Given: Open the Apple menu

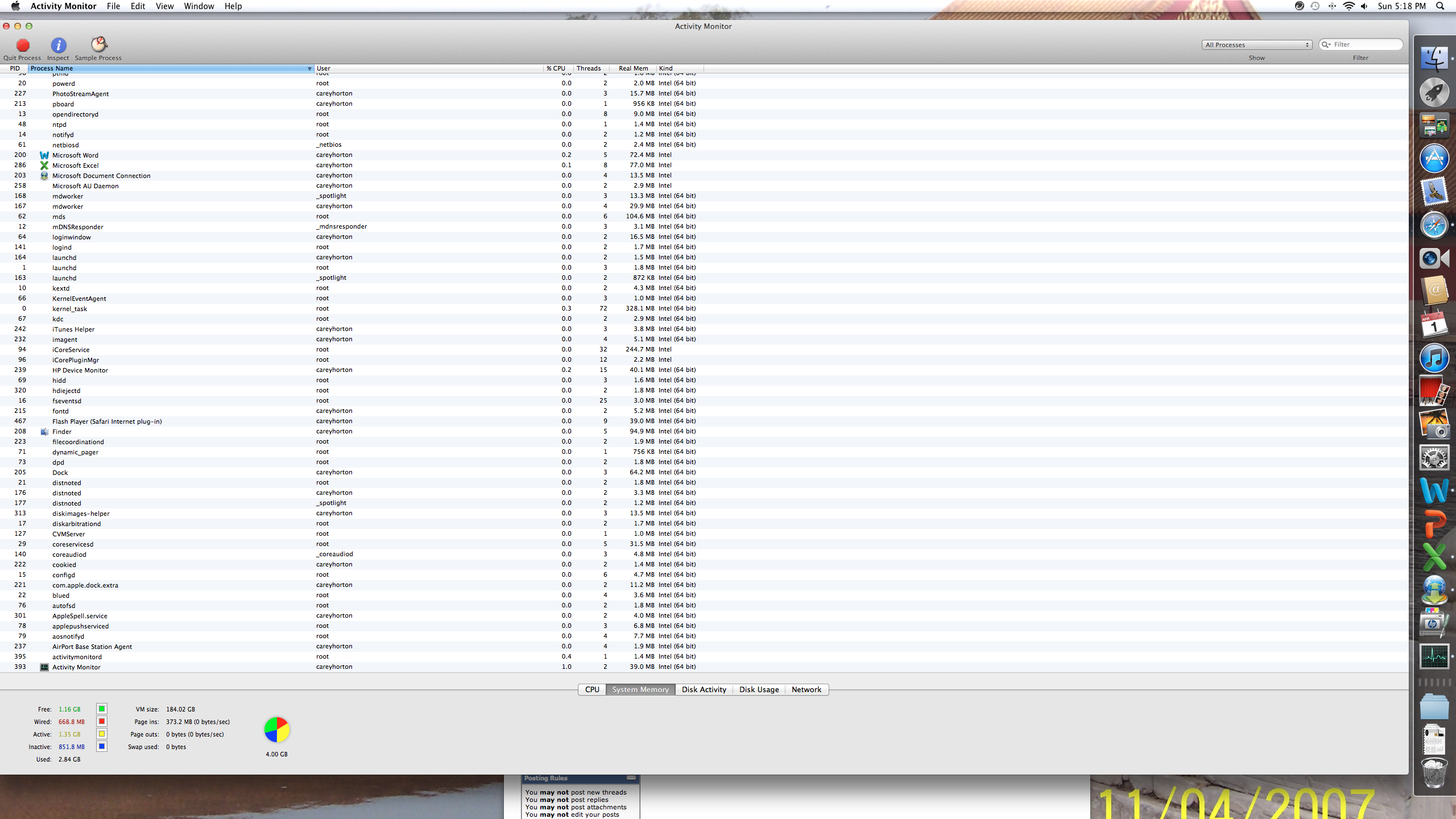Looking at the screenshot, I should click(15, 6).
